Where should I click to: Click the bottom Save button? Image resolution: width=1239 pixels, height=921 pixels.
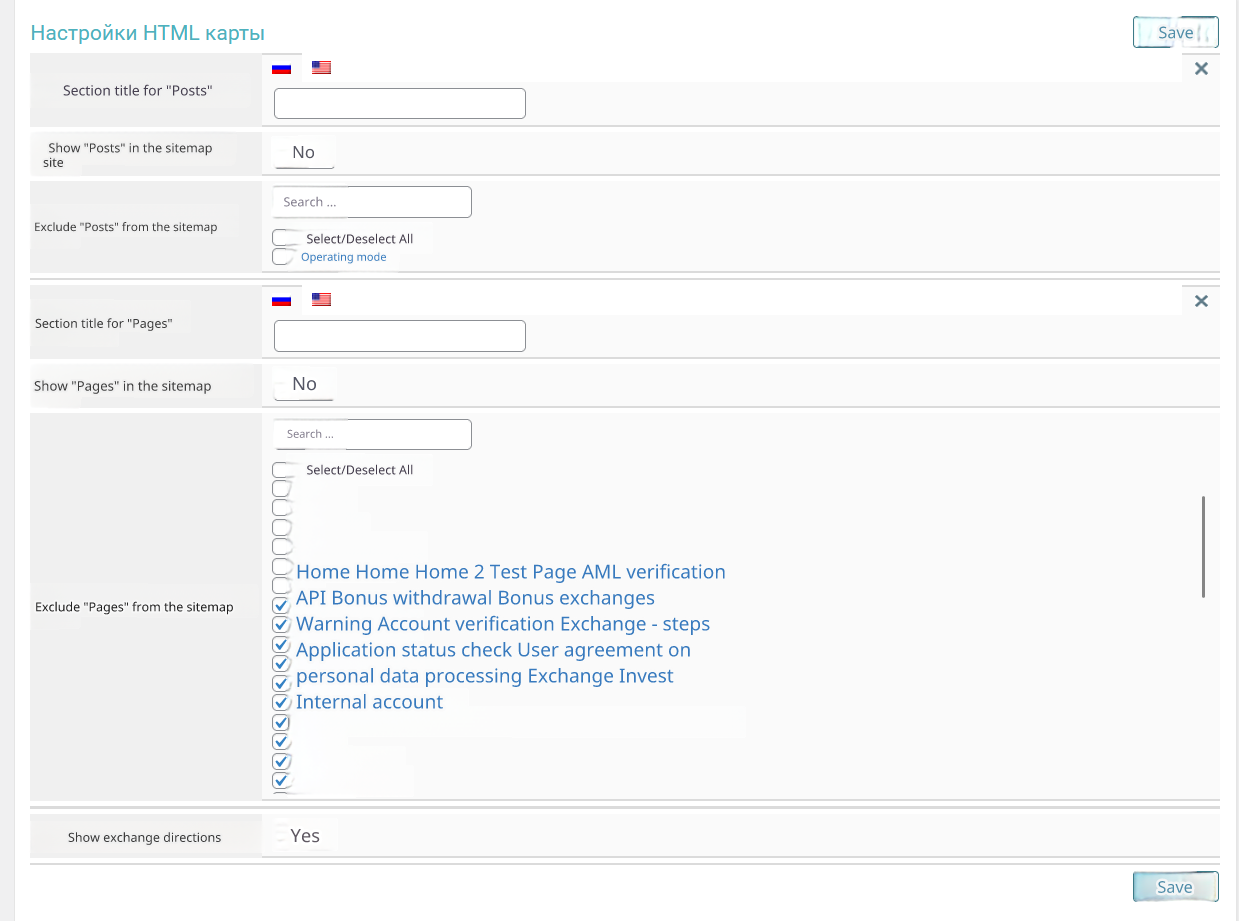(1175, 887)
